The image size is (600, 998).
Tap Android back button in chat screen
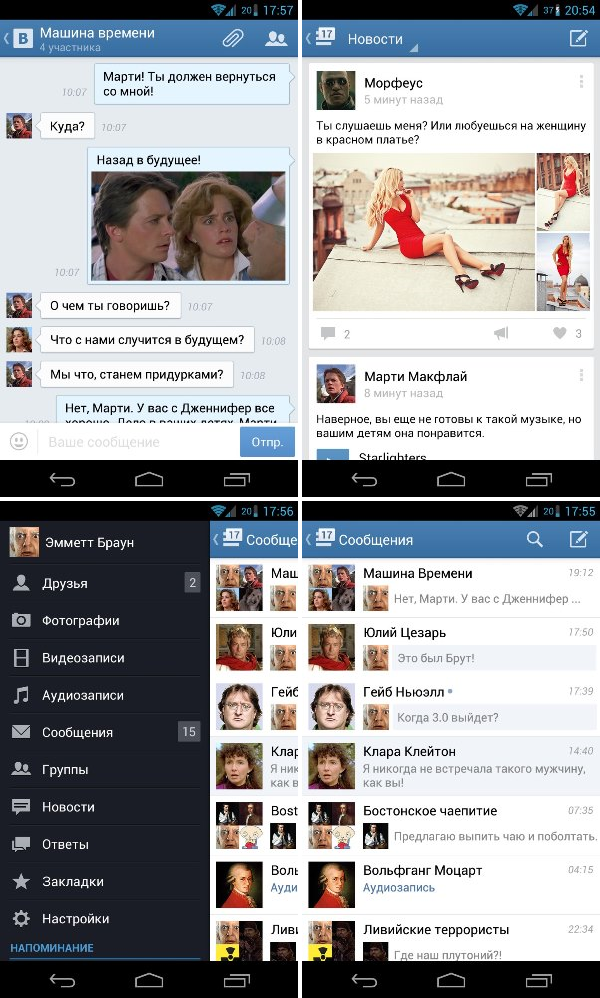[x=62, y=479]
